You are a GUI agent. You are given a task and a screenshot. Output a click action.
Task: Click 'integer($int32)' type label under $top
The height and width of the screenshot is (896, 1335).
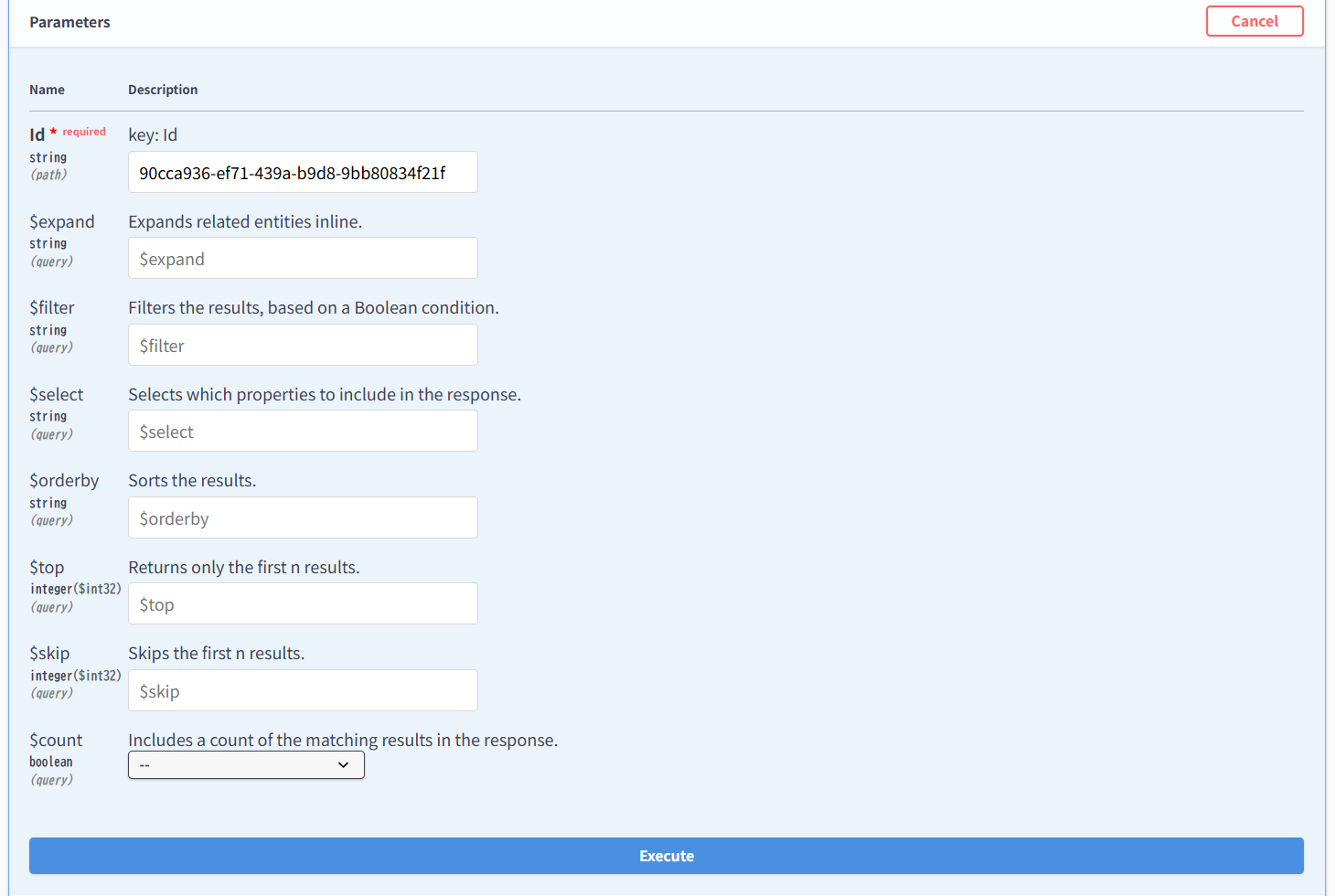[x=76, y=589]
